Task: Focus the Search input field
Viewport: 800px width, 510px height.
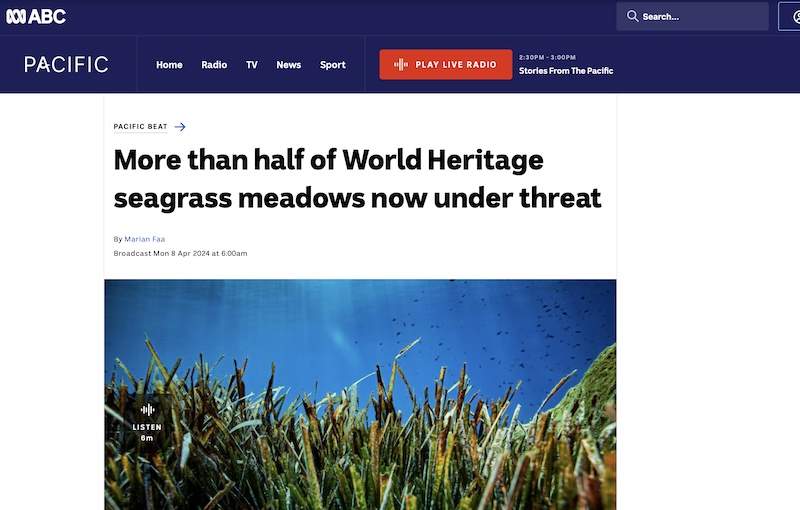Action: click(x=692, y=16)
